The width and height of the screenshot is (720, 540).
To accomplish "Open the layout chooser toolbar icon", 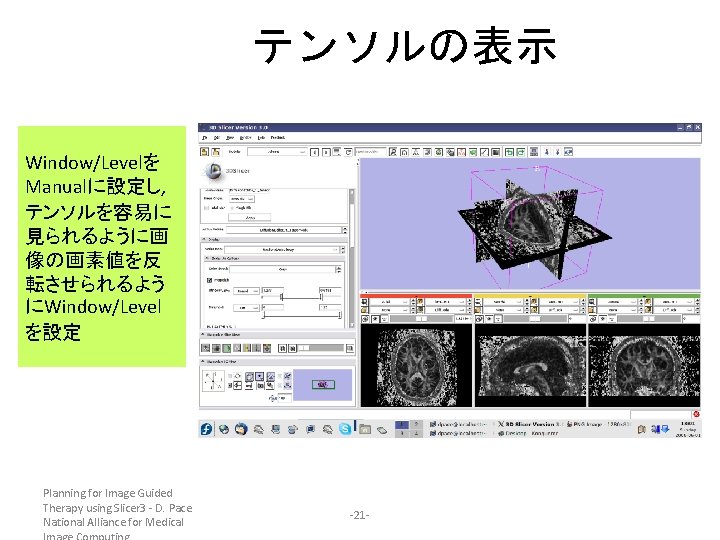I will click(534, 152).
